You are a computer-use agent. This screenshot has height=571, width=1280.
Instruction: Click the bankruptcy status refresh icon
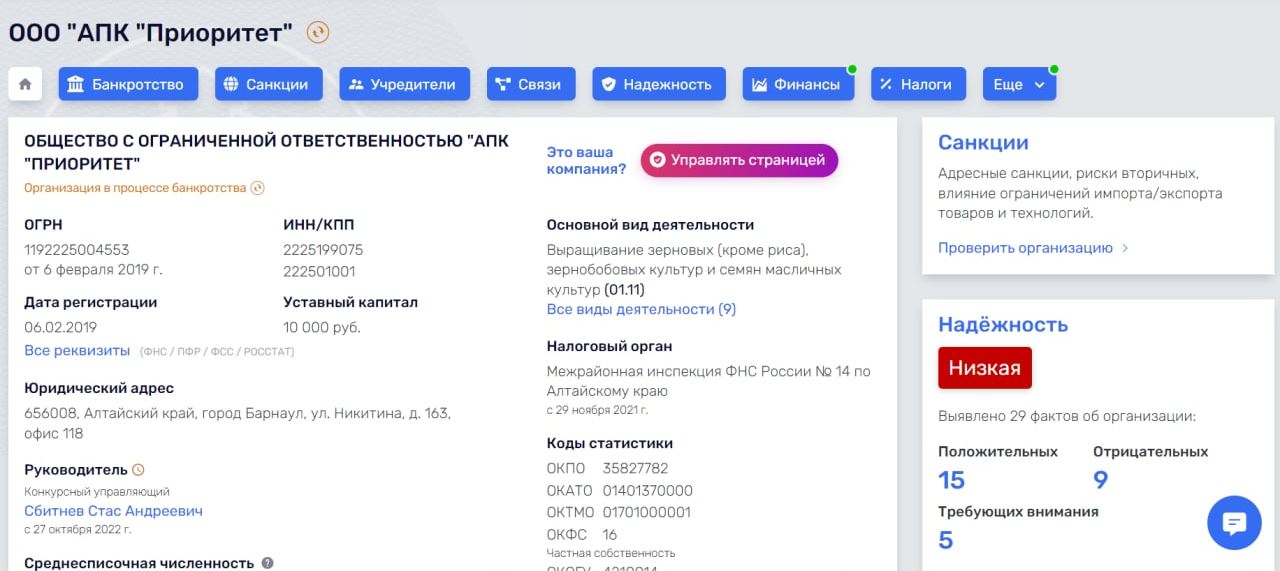[x=258, y=188]
